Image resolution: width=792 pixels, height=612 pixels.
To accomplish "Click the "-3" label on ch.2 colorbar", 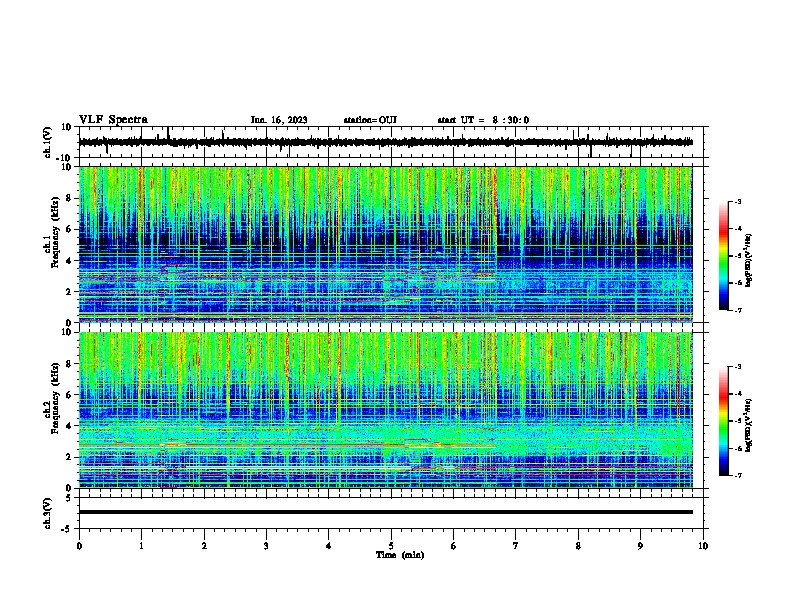I will click(x=737, y=367).
